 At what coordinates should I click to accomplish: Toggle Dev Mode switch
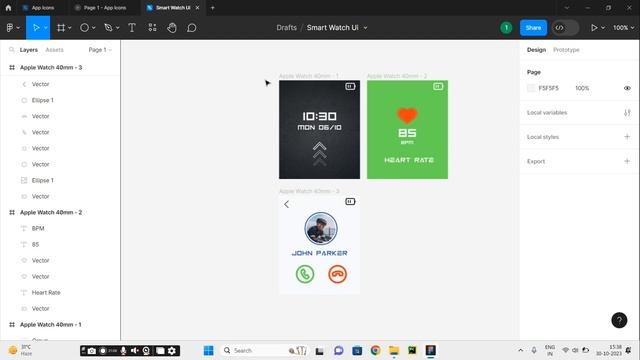(x=565, y=28)
